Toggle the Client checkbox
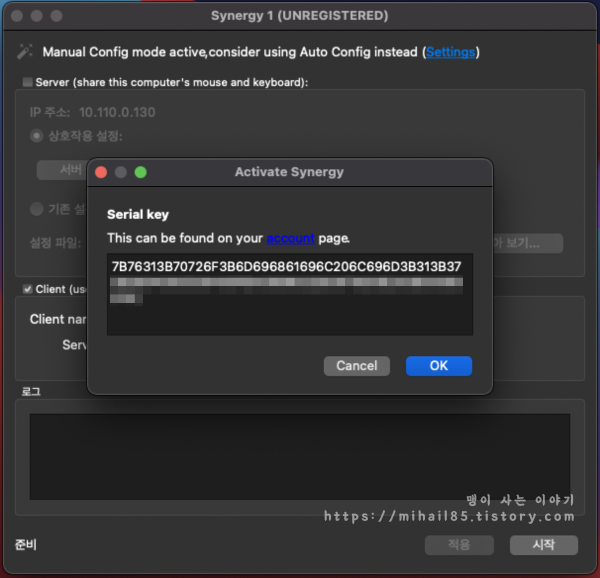600x578 pixels. [x=27, y=289]
